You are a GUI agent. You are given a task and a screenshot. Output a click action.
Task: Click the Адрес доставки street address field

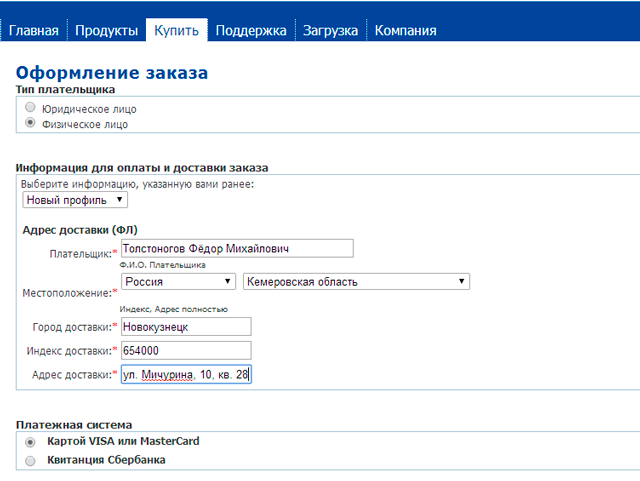coord(185,374)
